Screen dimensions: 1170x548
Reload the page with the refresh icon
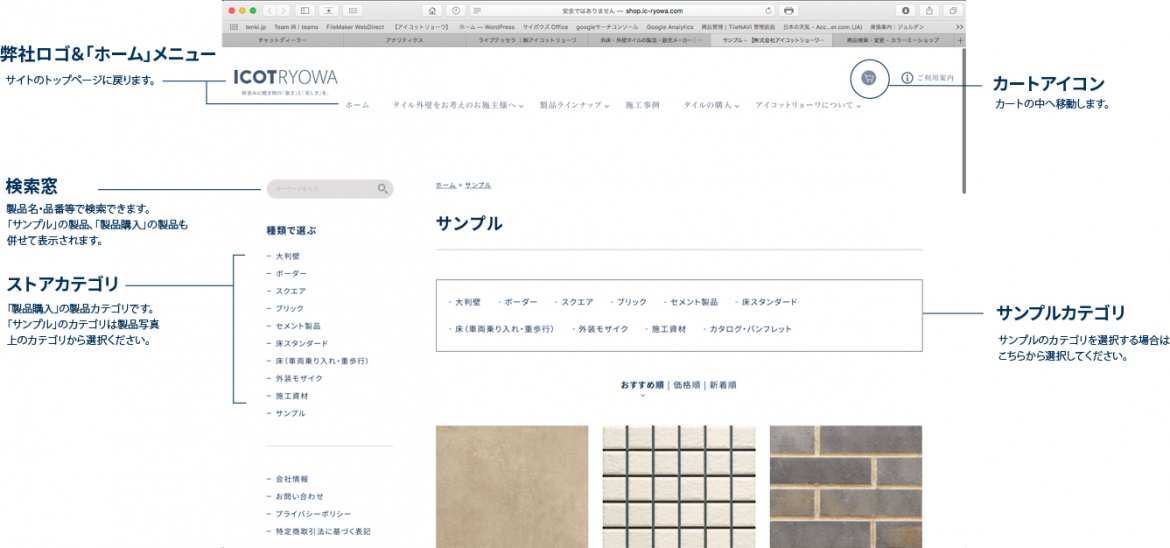(769, 11)
